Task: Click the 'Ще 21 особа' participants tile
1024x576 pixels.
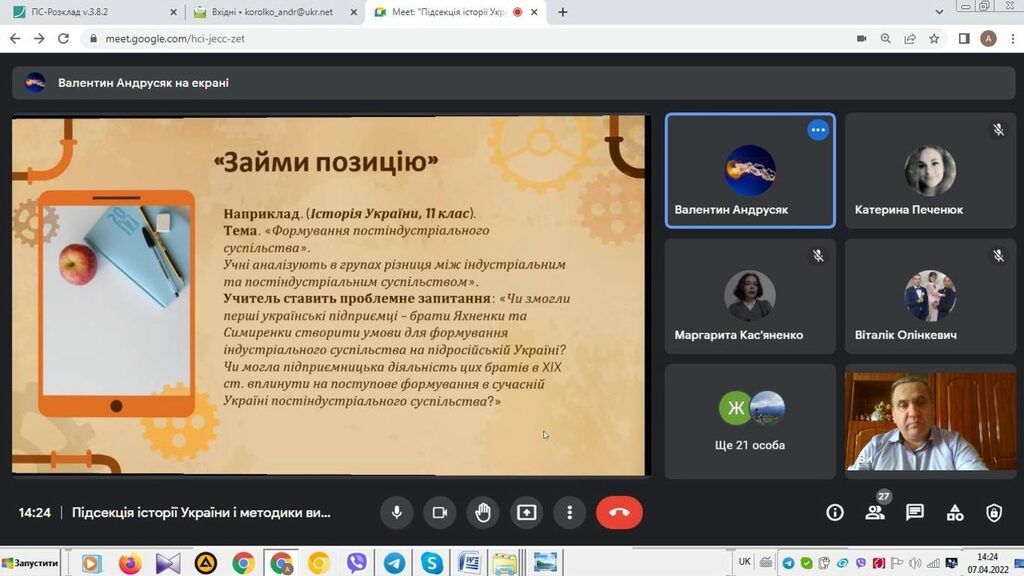Action: point(750,421)
